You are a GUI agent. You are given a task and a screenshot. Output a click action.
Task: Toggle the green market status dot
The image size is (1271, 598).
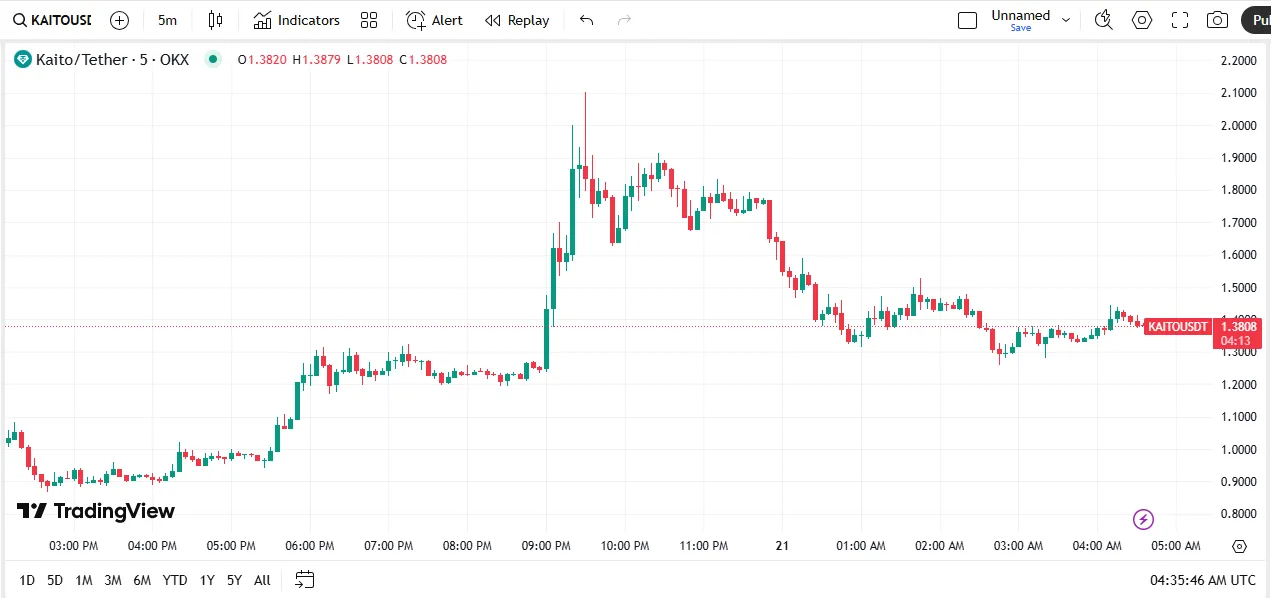[213, 60]
